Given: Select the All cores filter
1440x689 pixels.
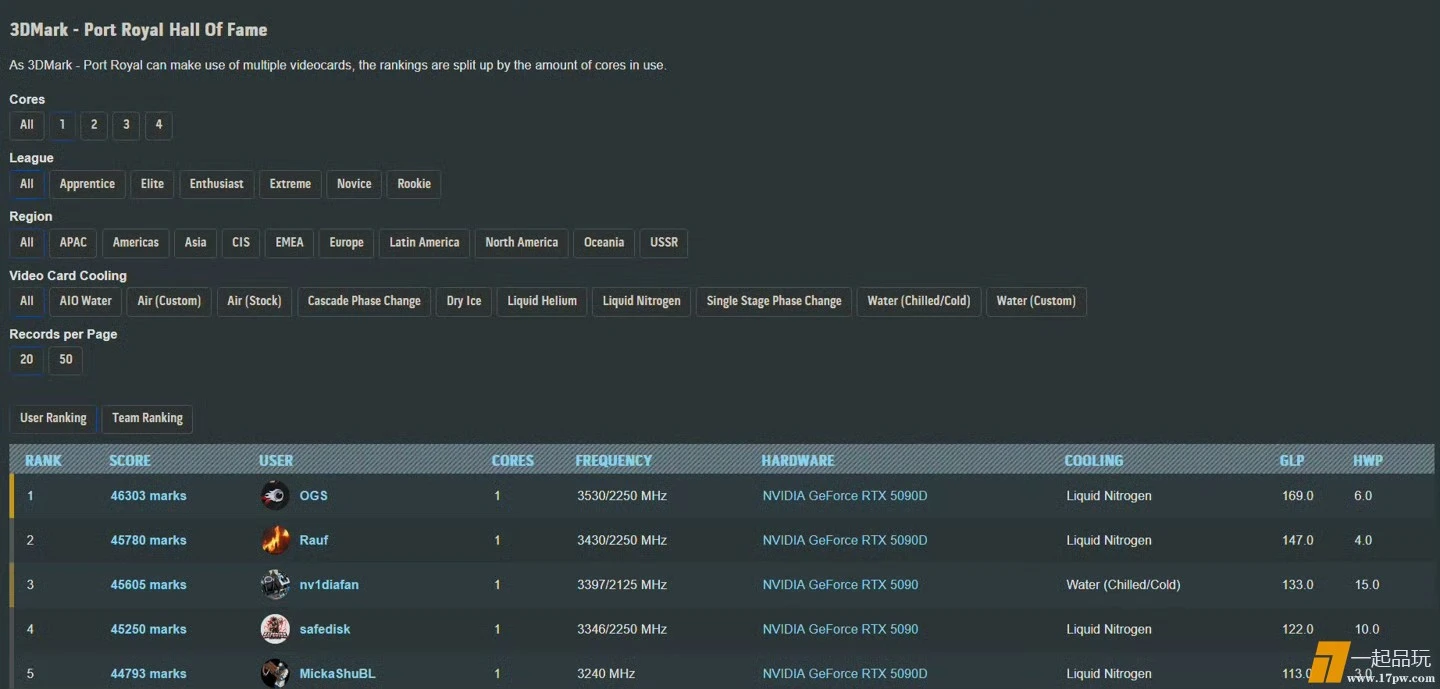Looking at the screenshot, I should tap(27, 125).
